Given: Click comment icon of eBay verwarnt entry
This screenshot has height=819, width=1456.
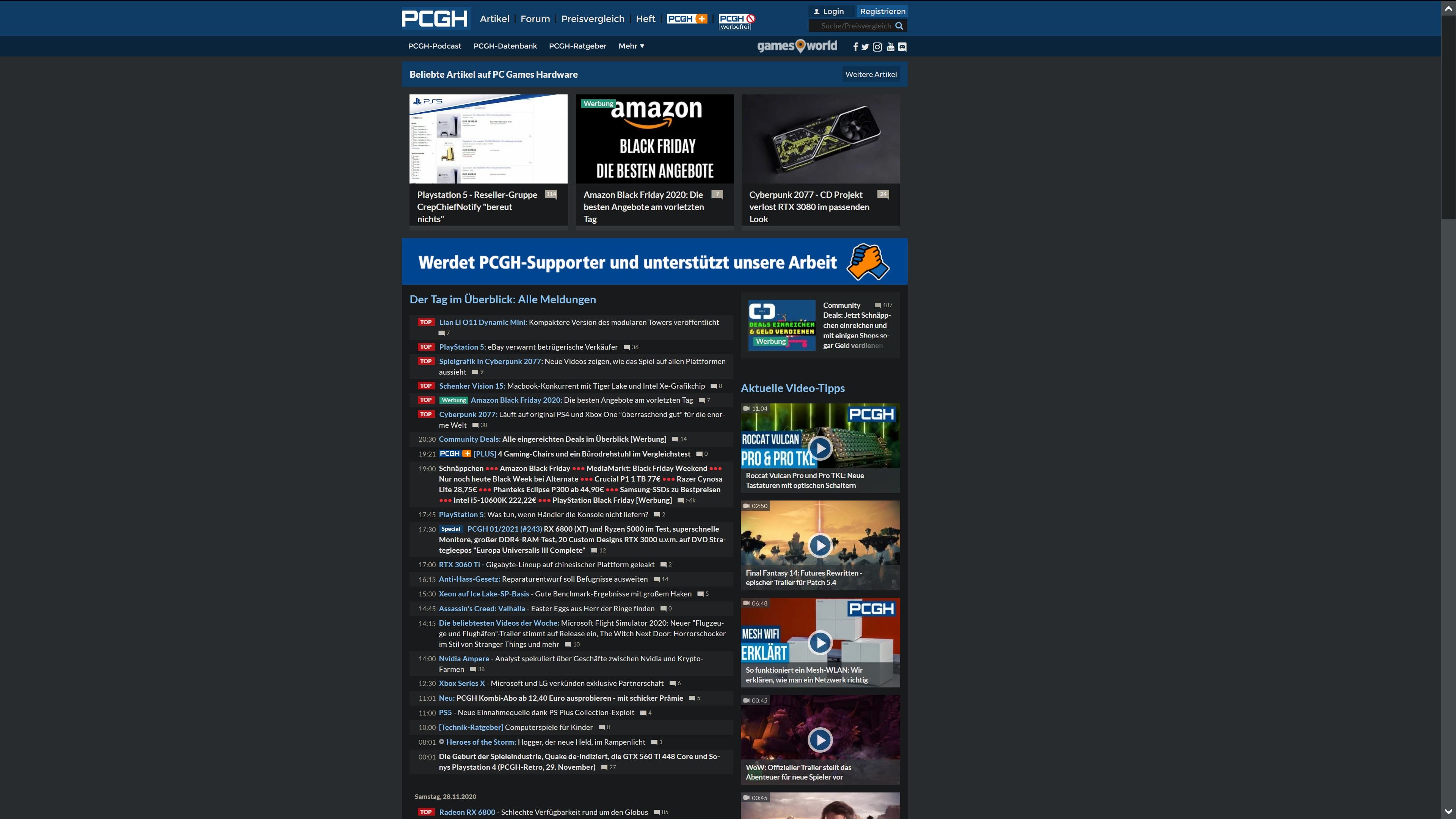Looking at the screenshot, I should click(x=626, y=348).
